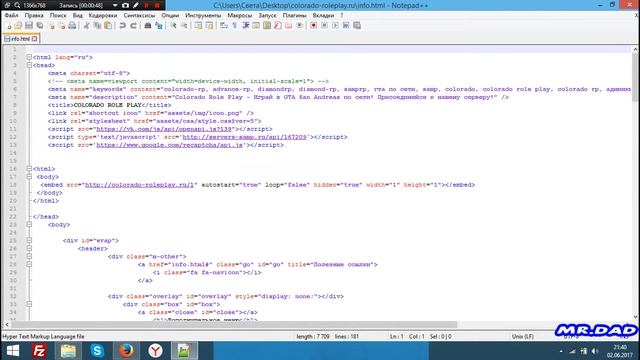Toggle file monitoring eye icon

(299, 26)
